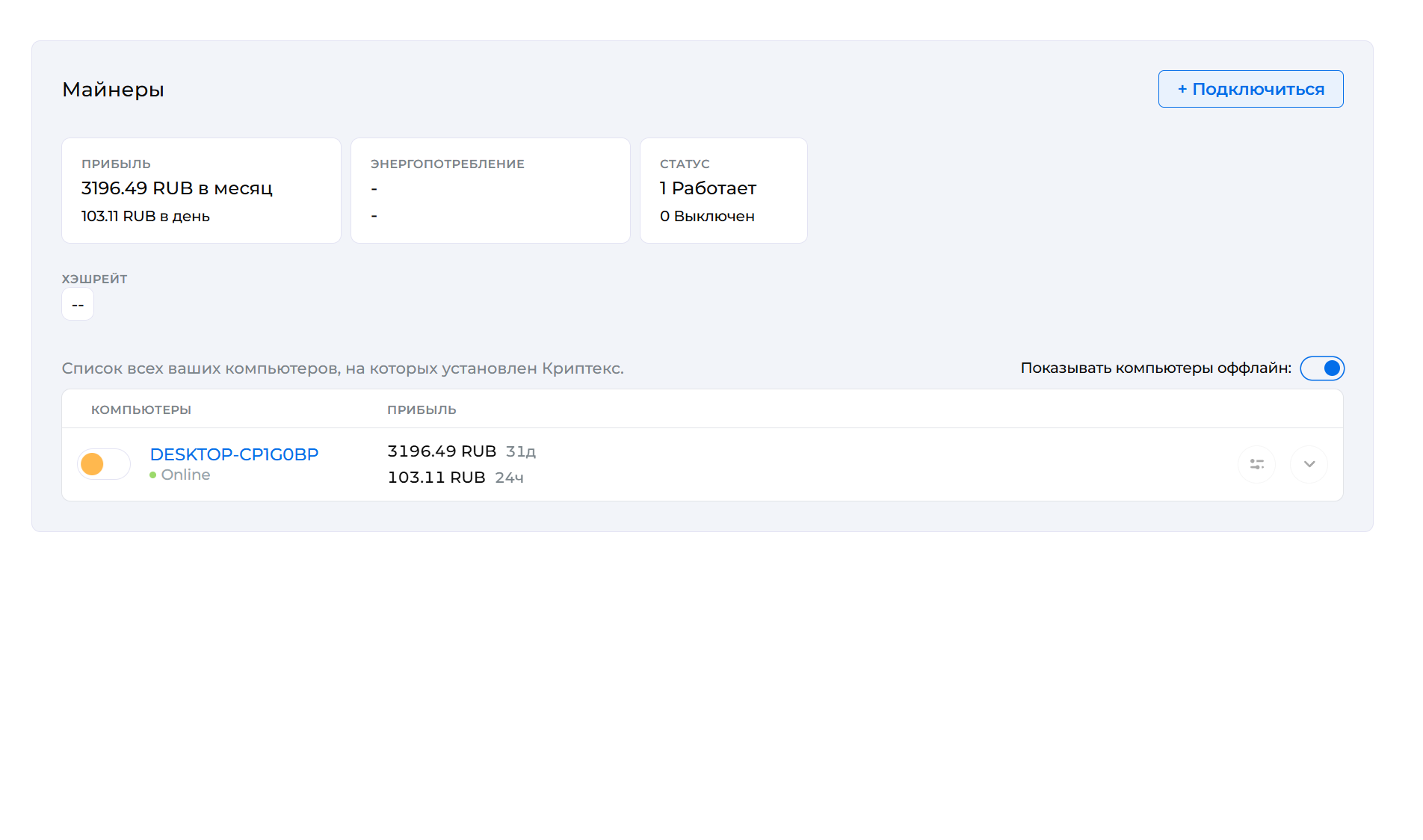Expand the DESKTOP-CP1G0BP row chevron
This screenshot has width=1423, height=840.
click(1309, 464)
